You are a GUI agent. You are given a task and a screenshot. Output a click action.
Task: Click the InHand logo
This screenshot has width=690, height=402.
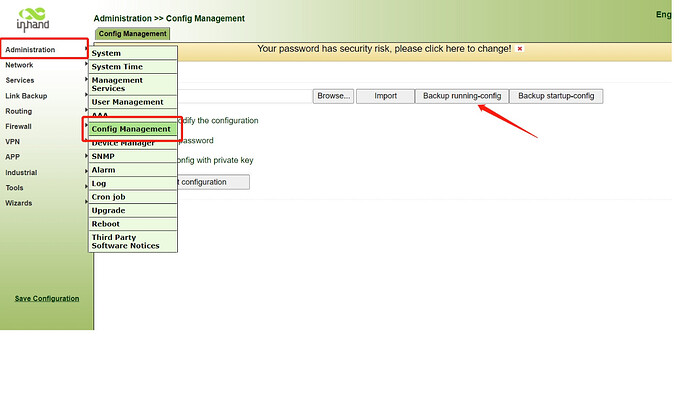(33, 20)
